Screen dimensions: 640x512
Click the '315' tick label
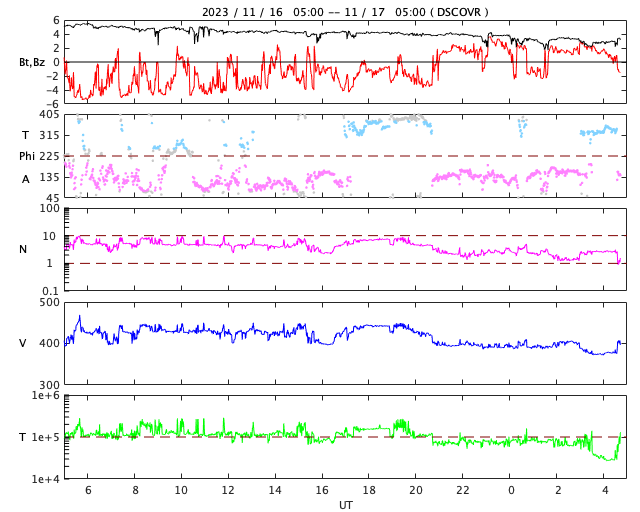tap(49, 136)
